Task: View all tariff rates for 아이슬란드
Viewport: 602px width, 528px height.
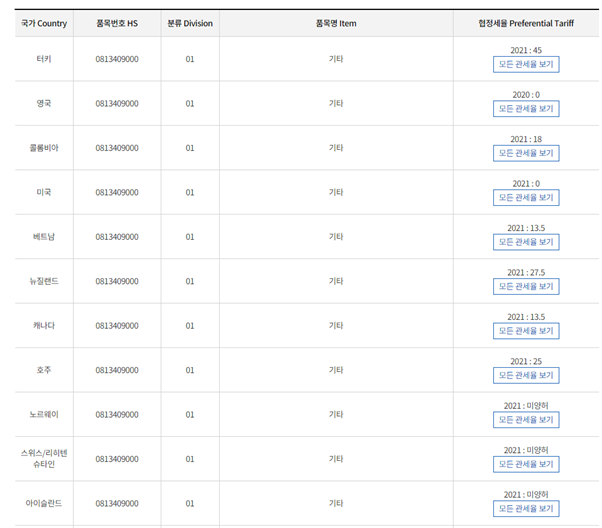Action: [x=526, y=509]
